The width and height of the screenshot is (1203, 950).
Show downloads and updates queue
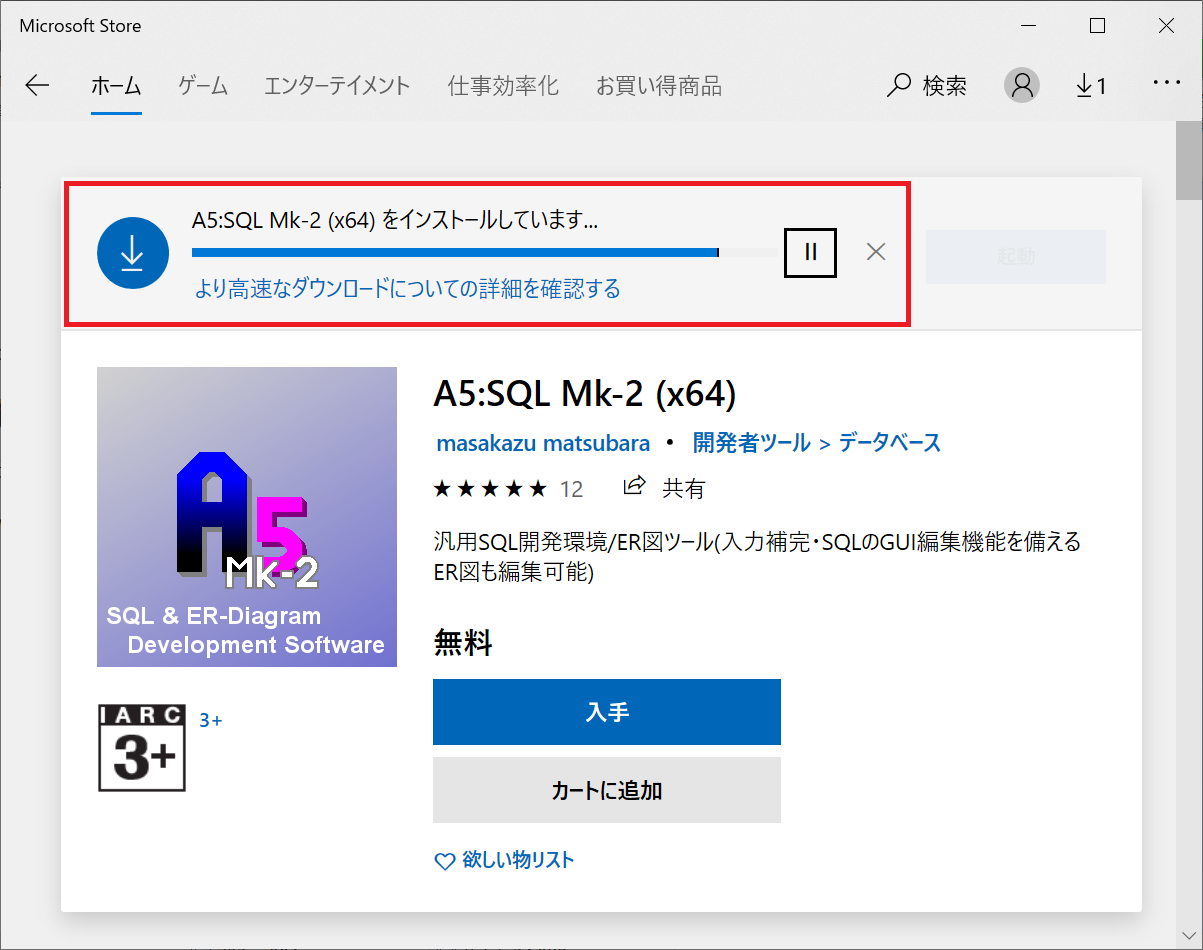(1091, 86)
